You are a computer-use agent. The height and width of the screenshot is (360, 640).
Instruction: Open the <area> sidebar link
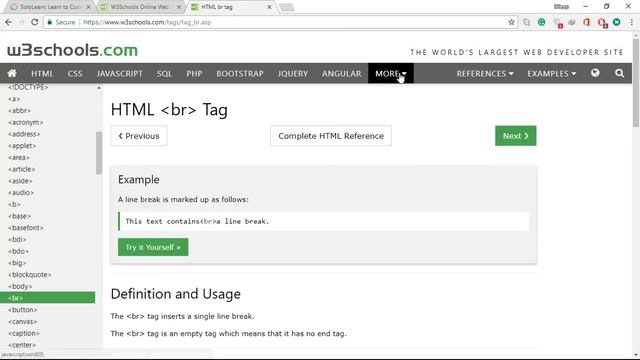click(x=19, y=158)
